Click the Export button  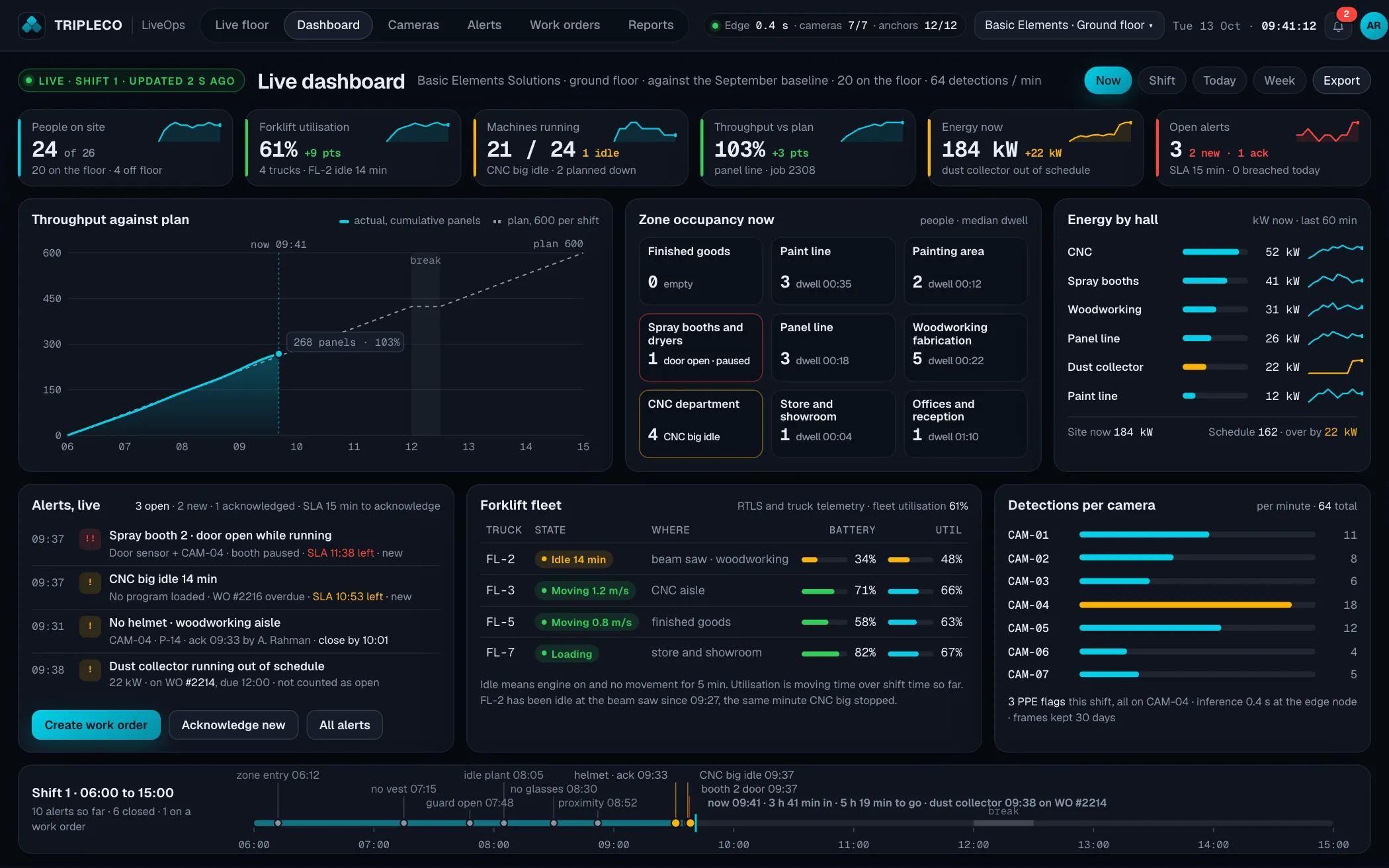point(1341,81)
